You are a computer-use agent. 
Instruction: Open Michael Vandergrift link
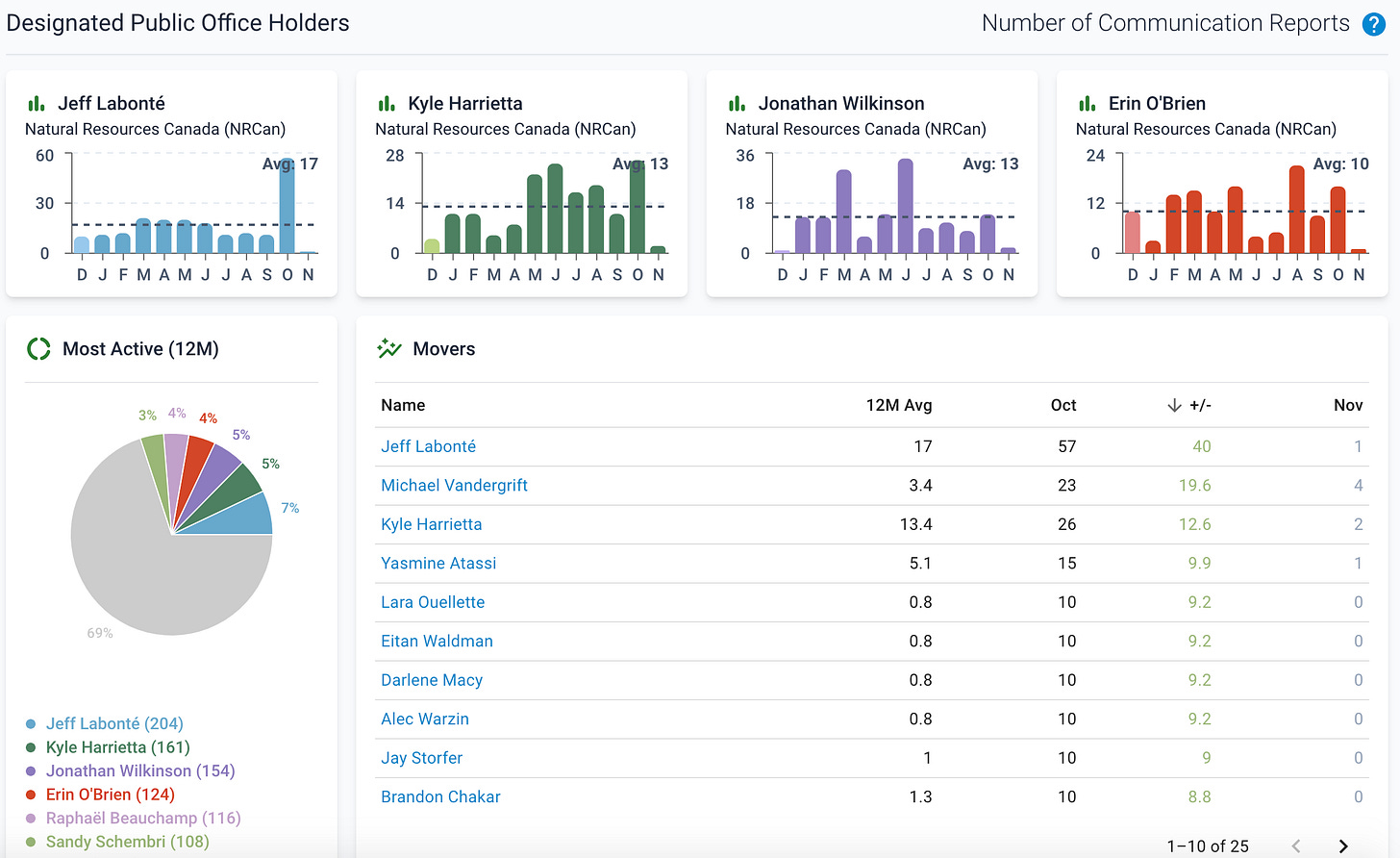click(454, 486)
